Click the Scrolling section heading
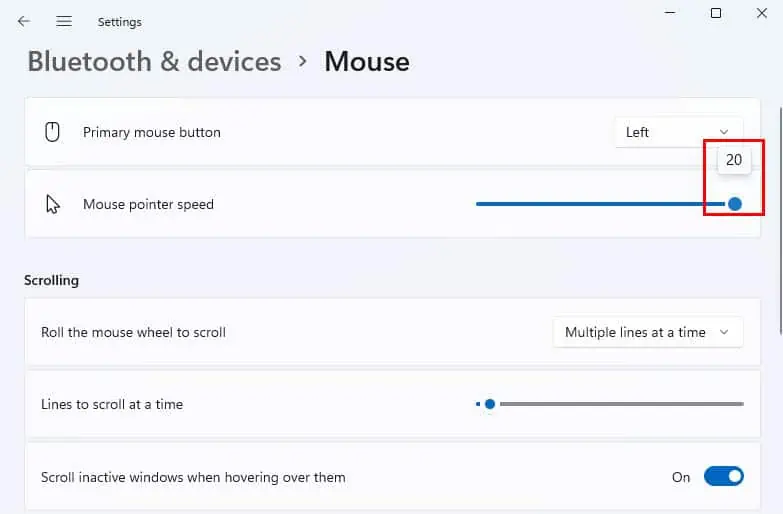783x514 pixels. coord(52,280)
